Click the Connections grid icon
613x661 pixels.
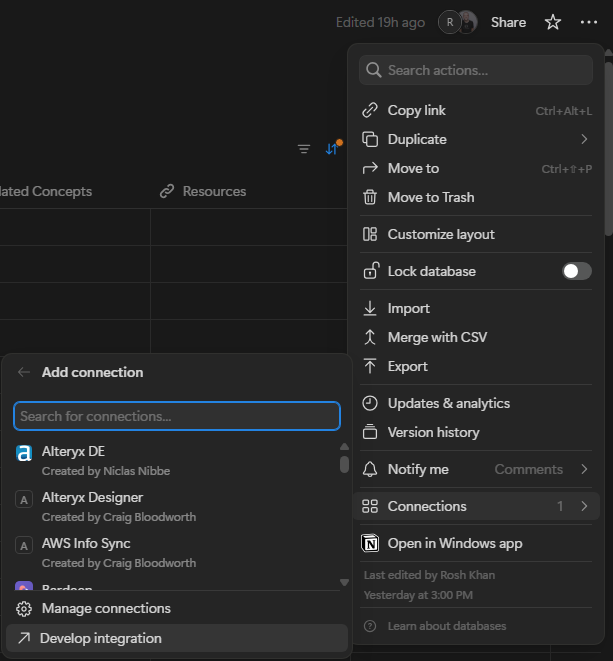coord(370,506)
